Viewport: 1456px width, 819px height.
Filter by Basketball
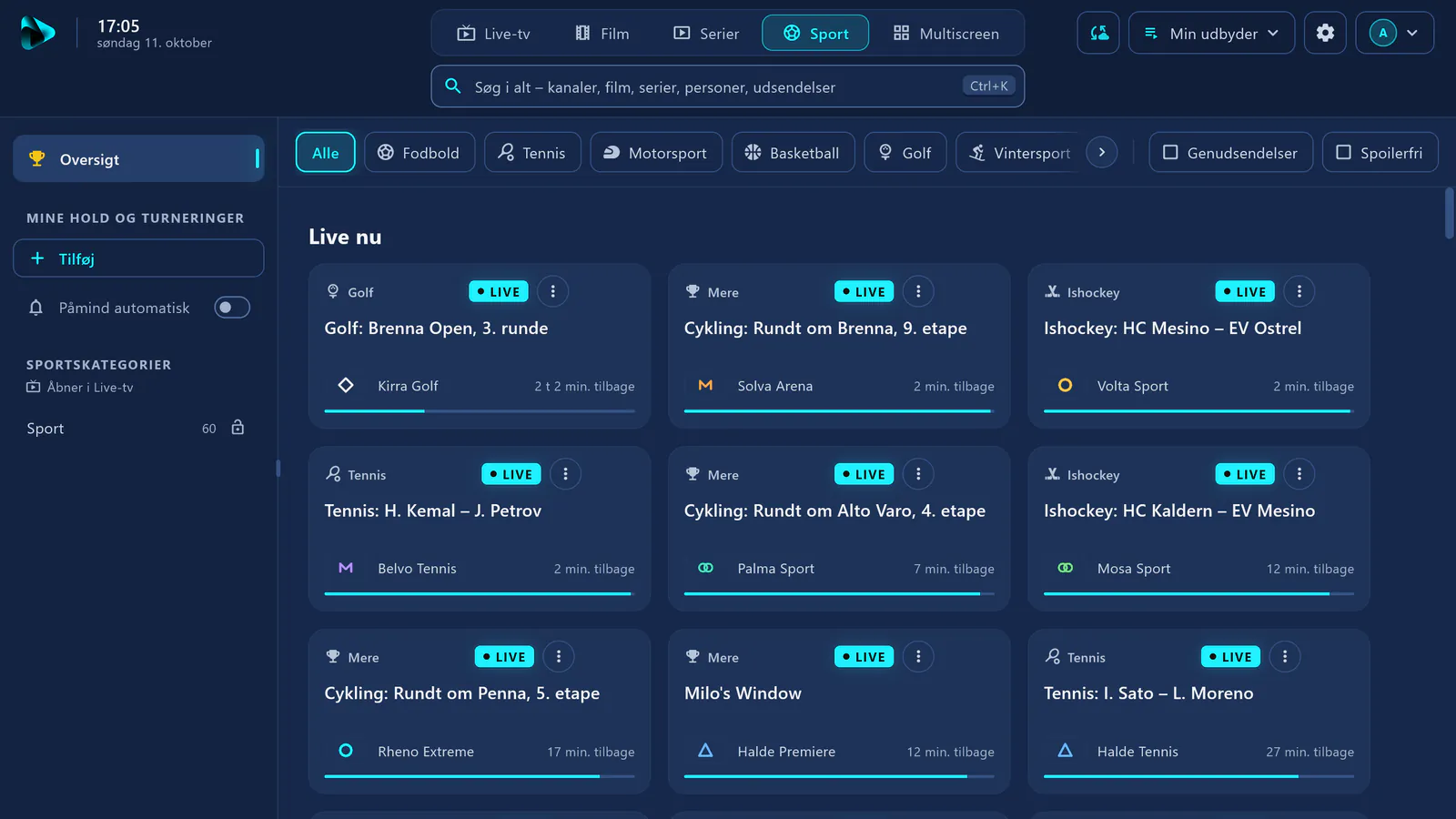tap(793, 152)
